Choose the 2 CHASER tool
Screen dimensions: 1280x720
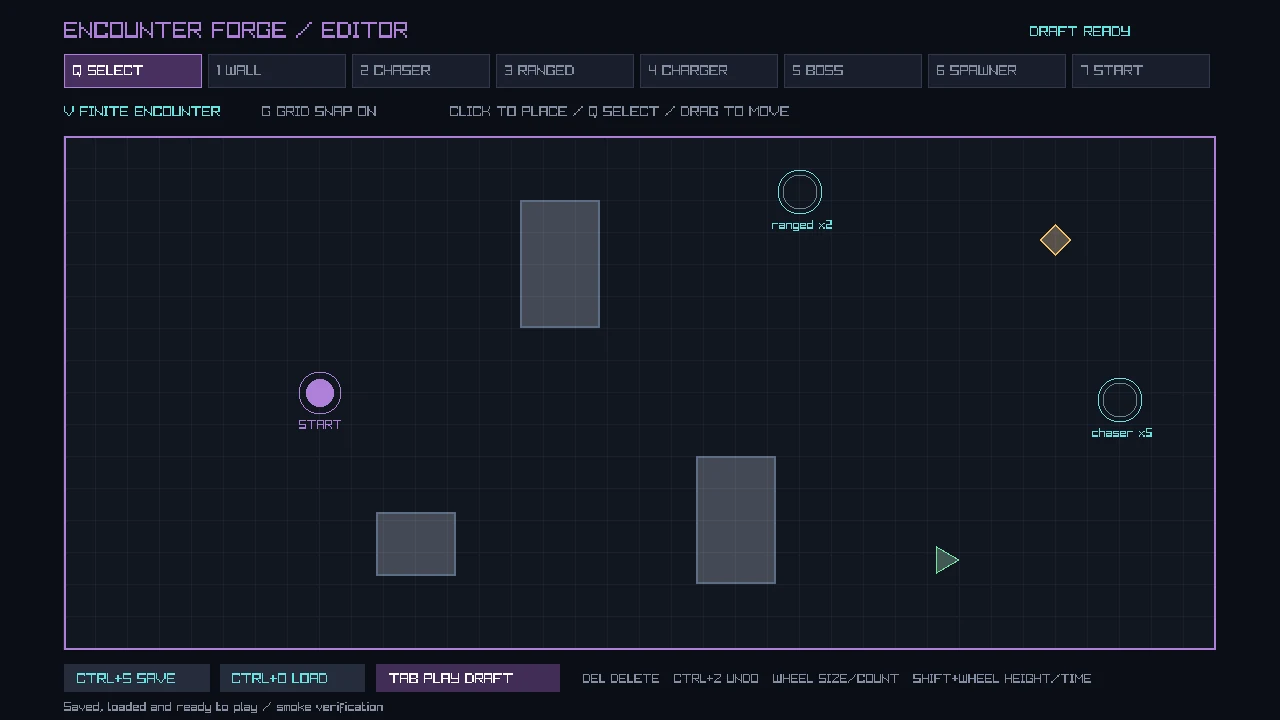[x=421, y=71]
